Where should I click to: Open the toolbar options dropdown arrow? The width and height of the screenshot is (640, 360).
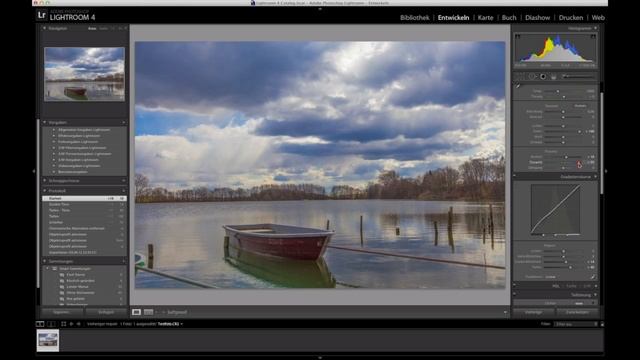point(505,312)
